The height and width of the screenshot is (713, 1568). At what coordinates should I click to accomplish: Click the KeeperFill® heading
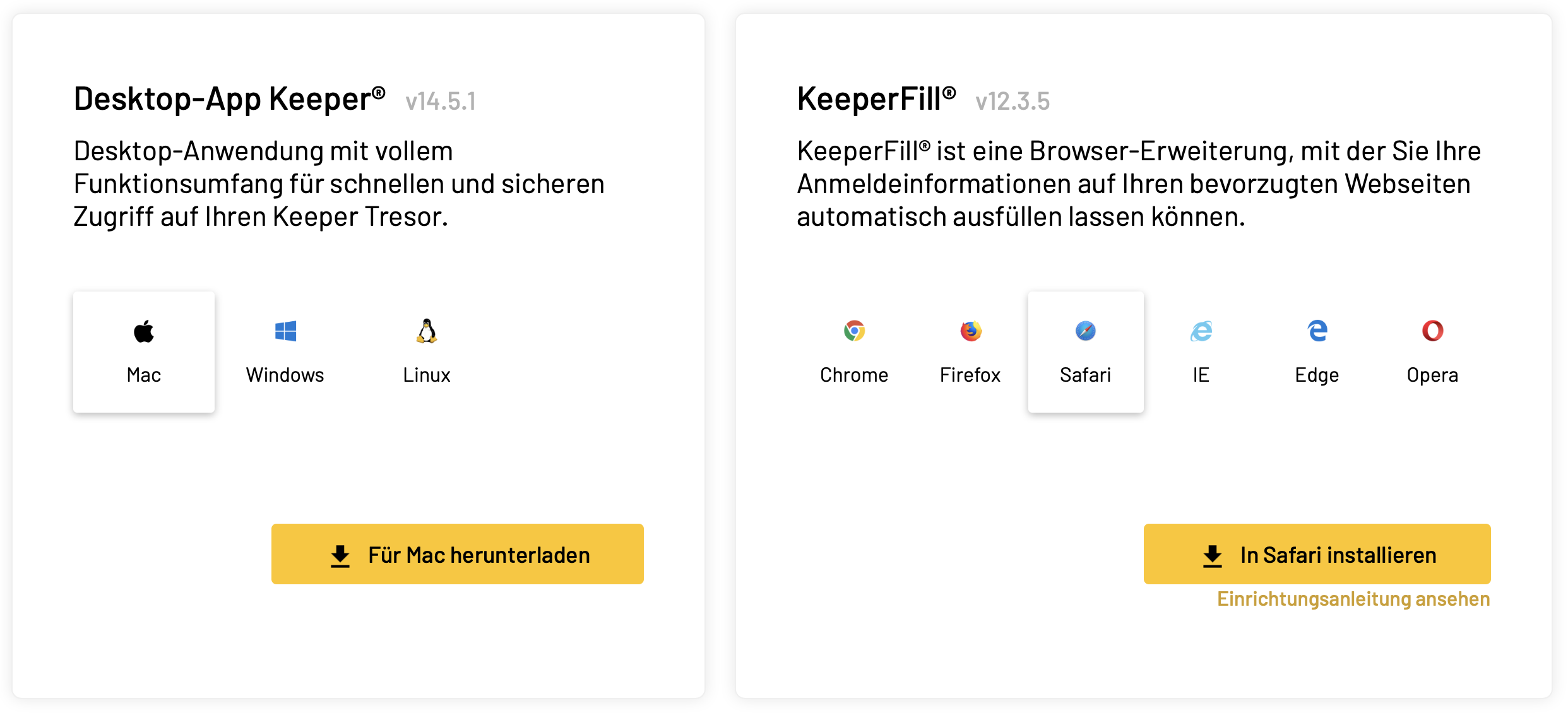click(876, 98)
